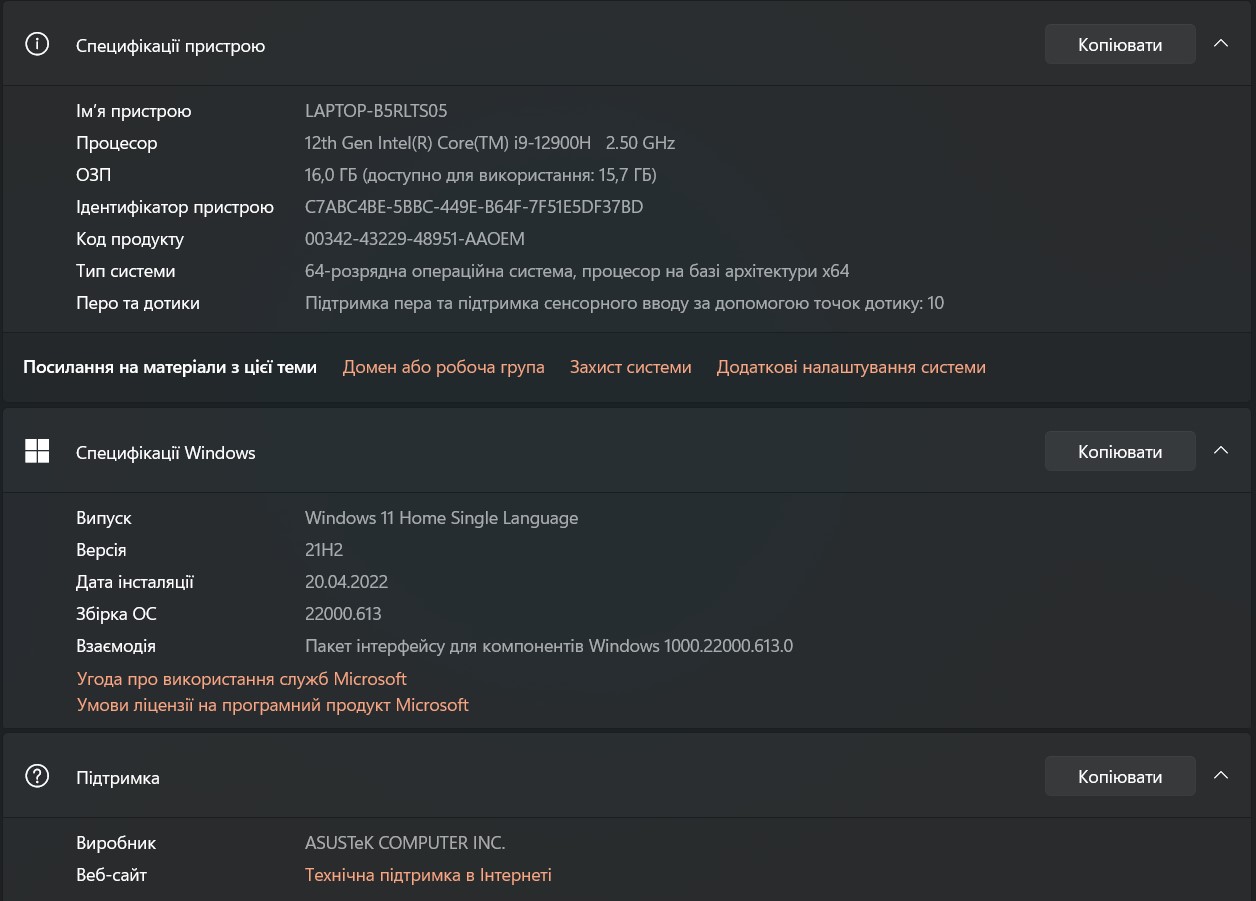The image size is (1256, 901).
Task: Click the product code 00342-43229-48951-AAOEM
Action: click(x=414, y=239)
